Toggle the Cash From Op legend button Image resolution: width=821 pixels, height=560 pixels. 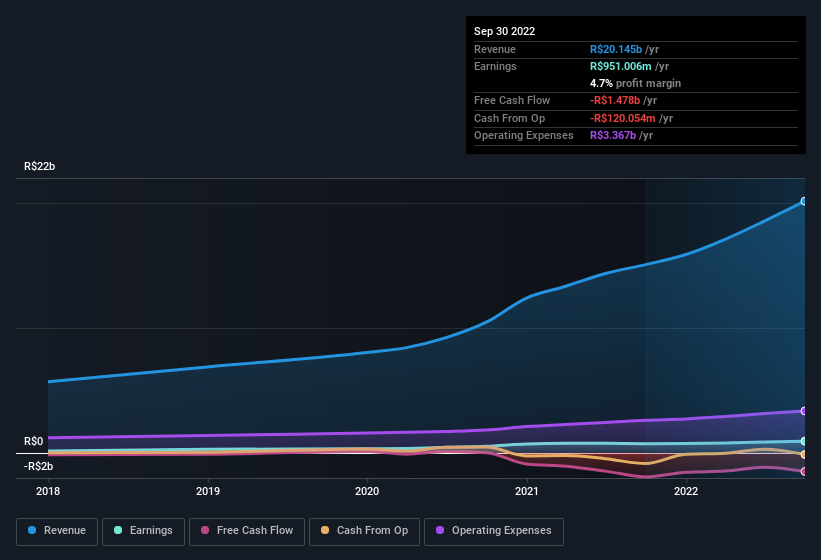(364, 531)
